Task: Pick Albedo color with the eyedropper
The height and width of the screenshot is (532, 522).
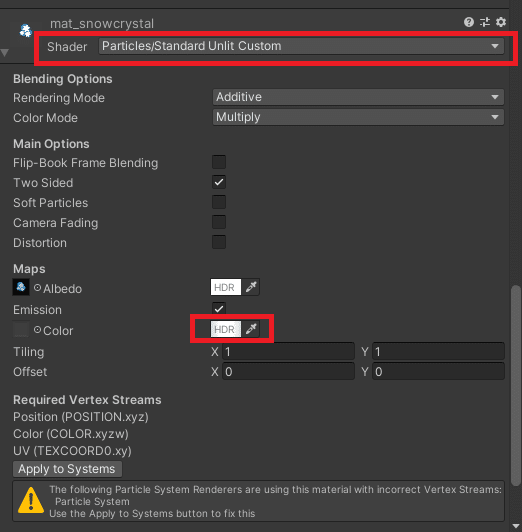Action: pos(251,287)
